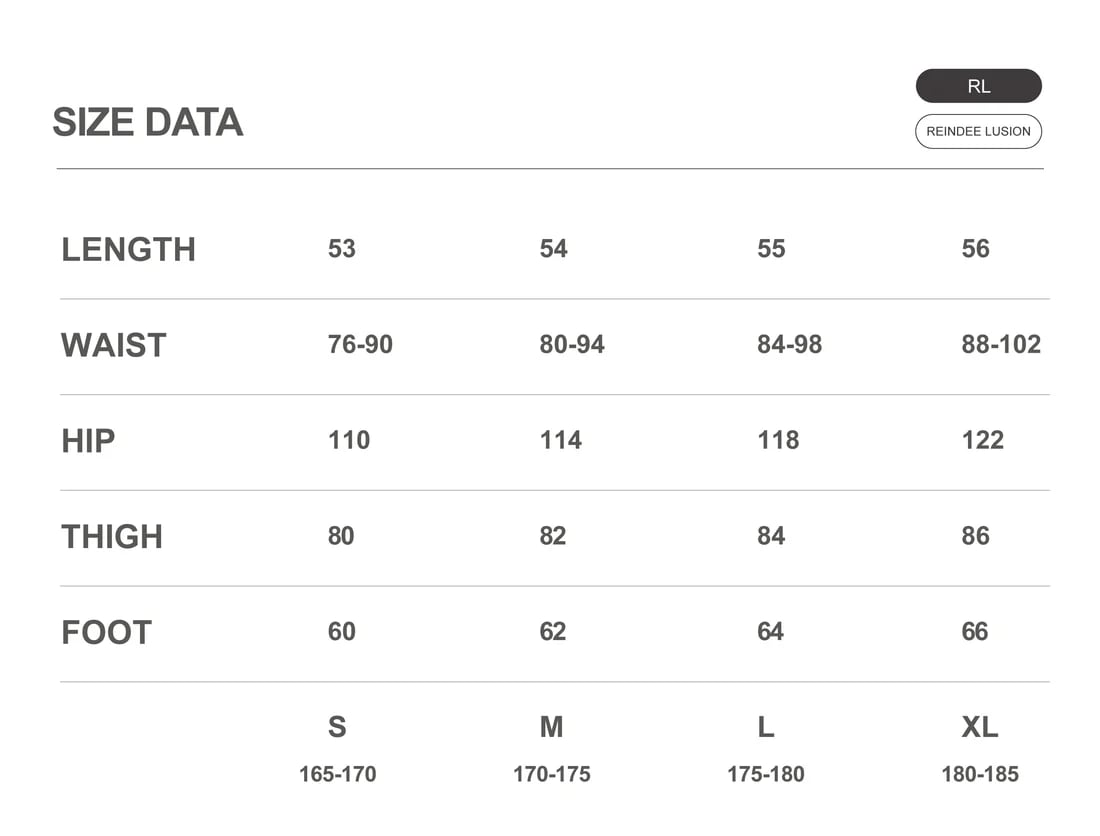Click the 180-185 height range
Screen dimensions: 1100x836
tap(979, 774)
